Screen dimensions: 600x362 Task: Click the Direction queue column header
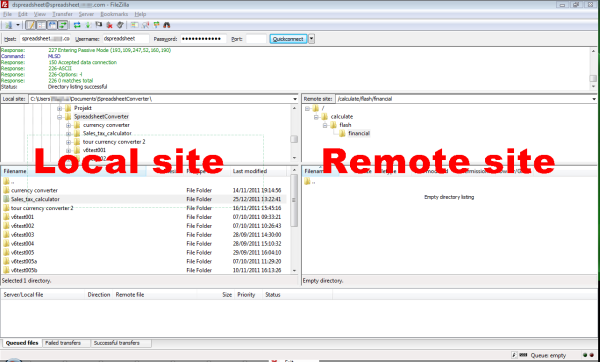coord(99,295)
